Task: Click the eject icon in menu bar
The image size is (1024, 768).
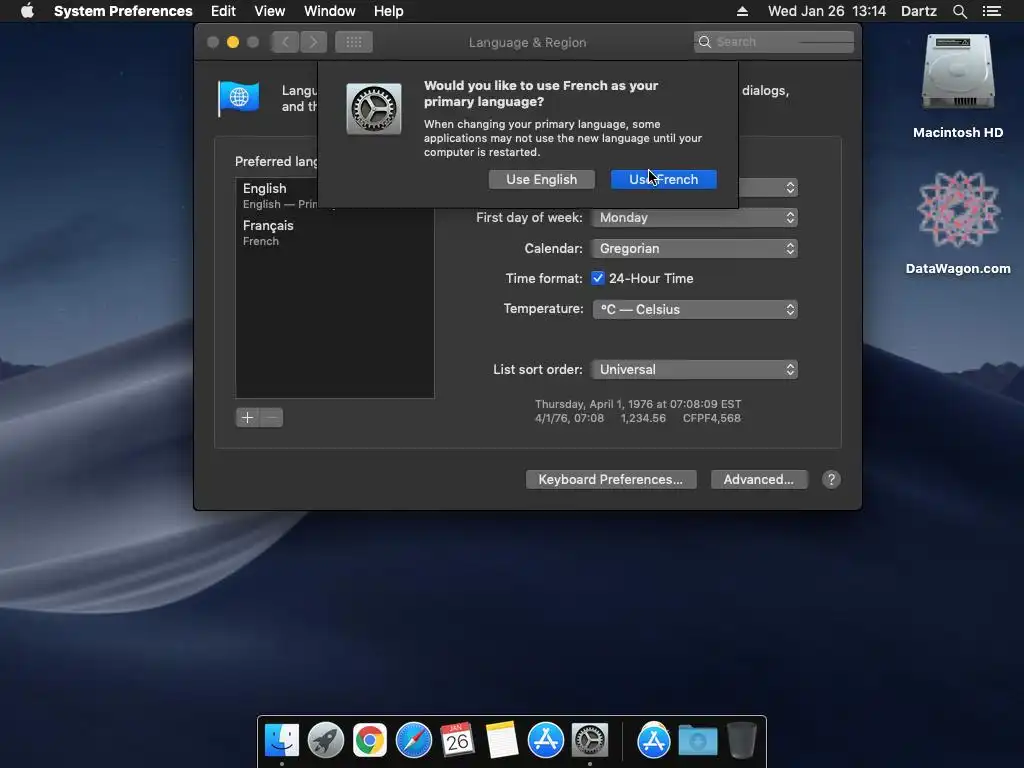Action: tap(743, 11)
